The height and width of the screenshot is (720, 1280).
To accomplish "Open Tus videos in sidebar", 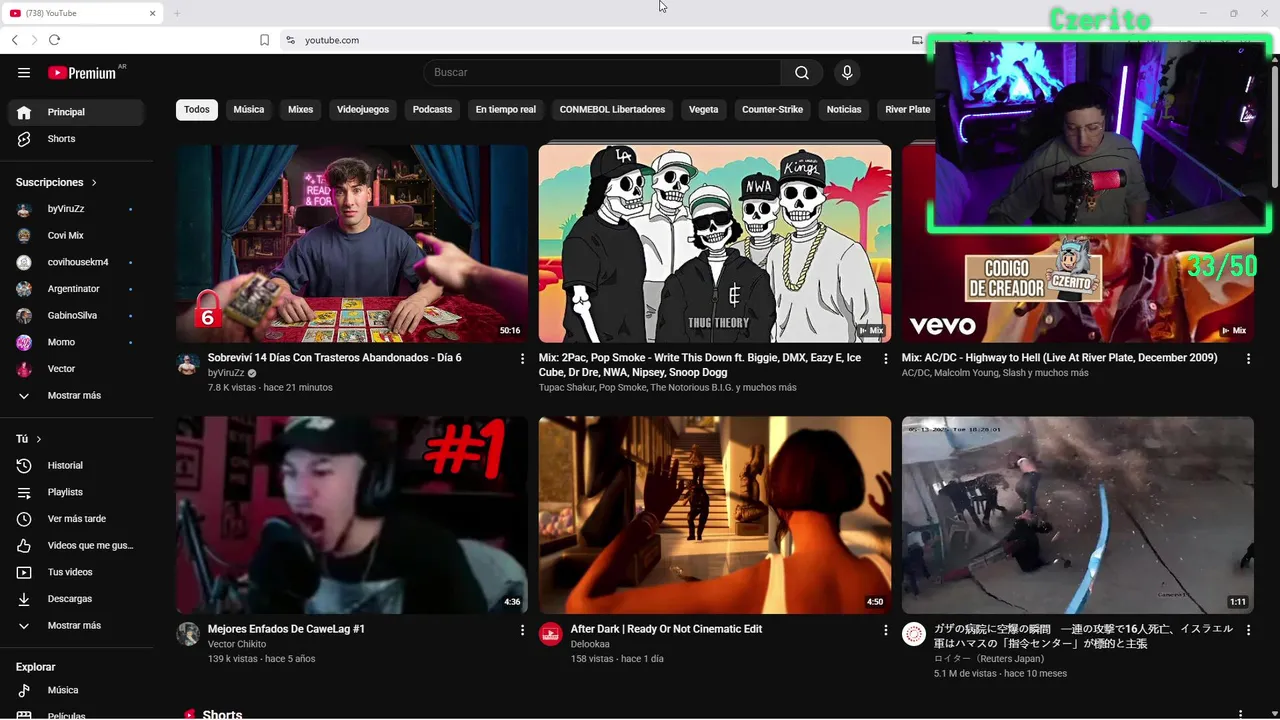I will (77, 572).
